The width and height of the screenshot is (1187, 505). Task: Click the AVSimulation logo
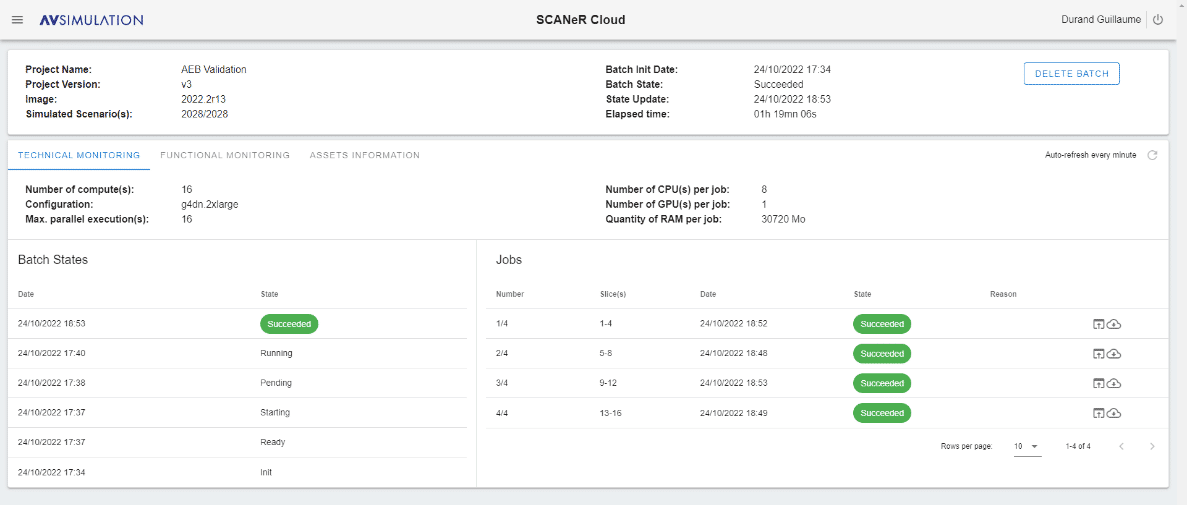pos(91,20)
